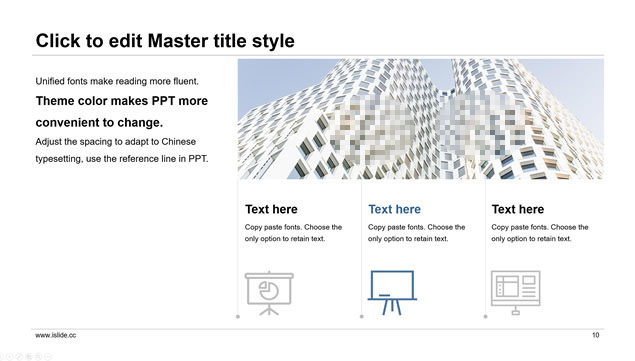Open the slideshow pen tools icon
635x361 pixels.
pos(19,357)
